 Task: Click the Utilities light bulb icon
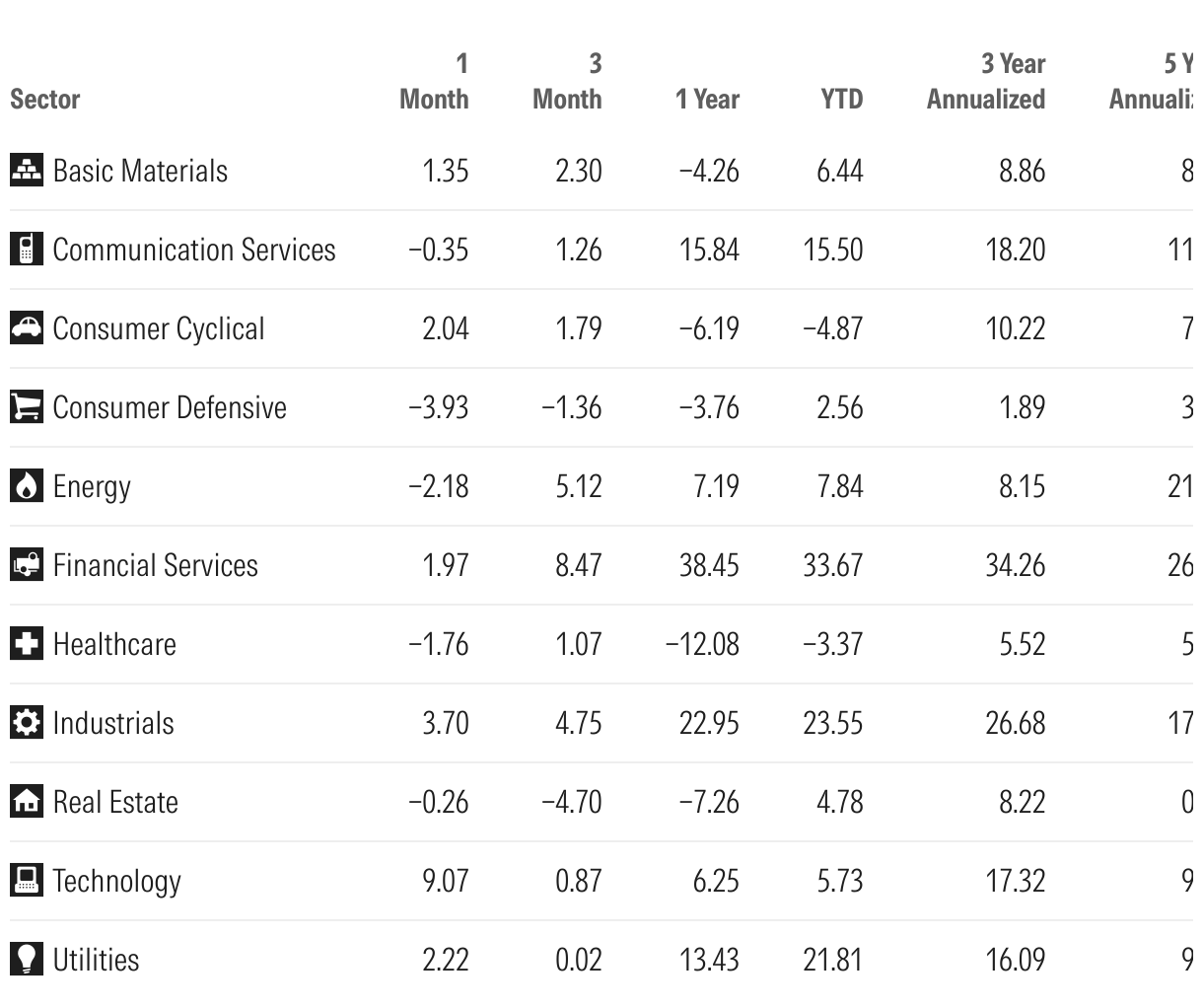(27, 959)
